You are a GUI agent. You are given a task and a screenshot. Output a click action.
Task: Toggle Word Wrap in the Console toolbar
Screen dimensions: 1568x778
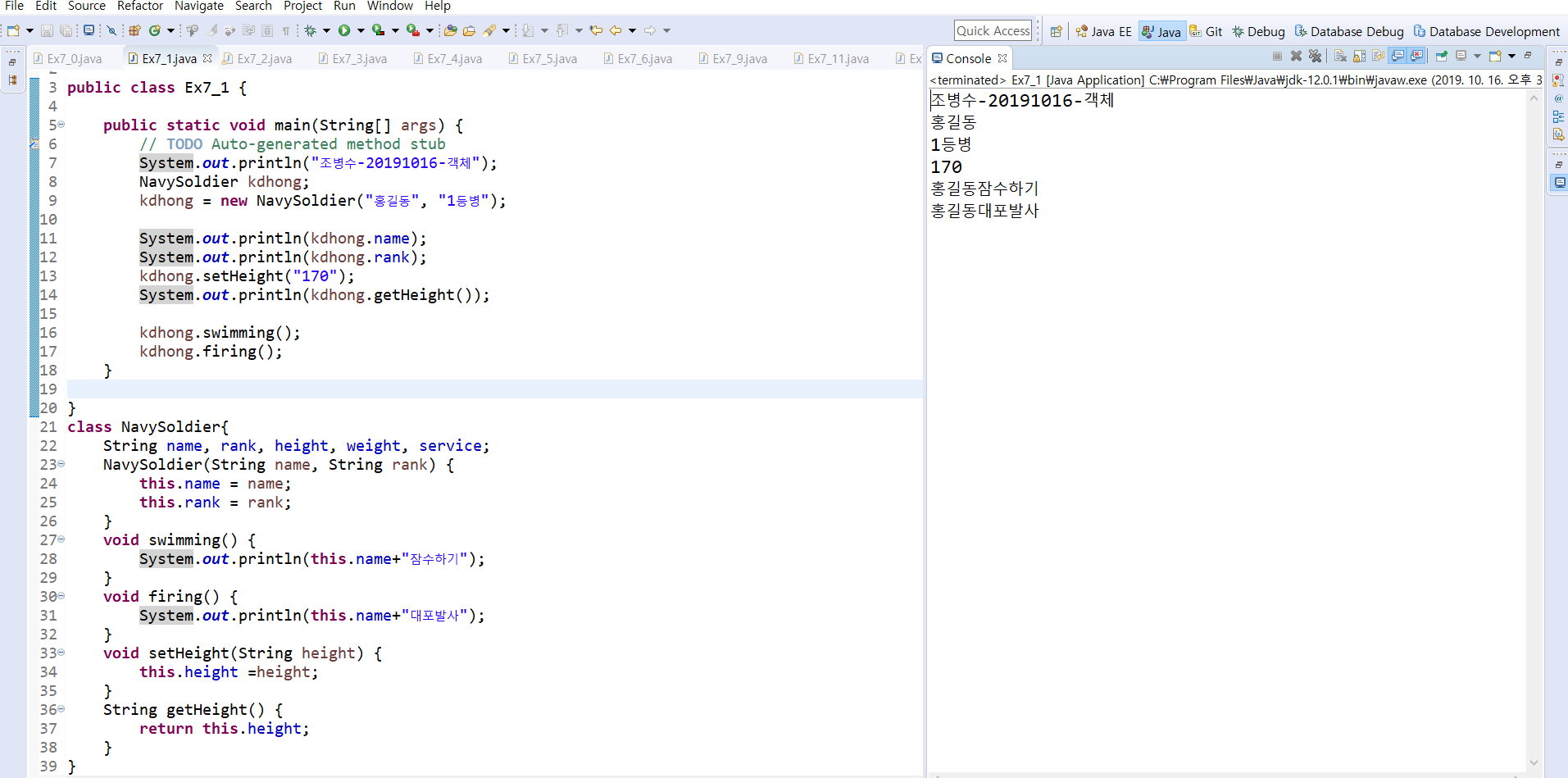(x=1378, y=56)
